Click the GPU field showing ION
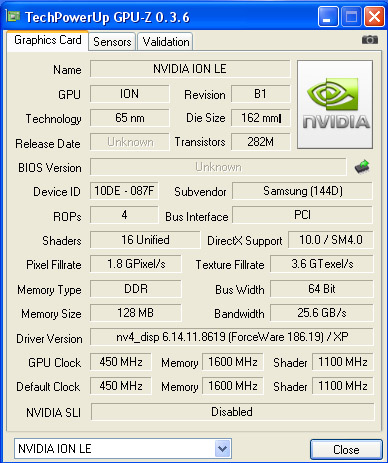The height and width of the screenshot is (463, 388). [x=130, y=94]
